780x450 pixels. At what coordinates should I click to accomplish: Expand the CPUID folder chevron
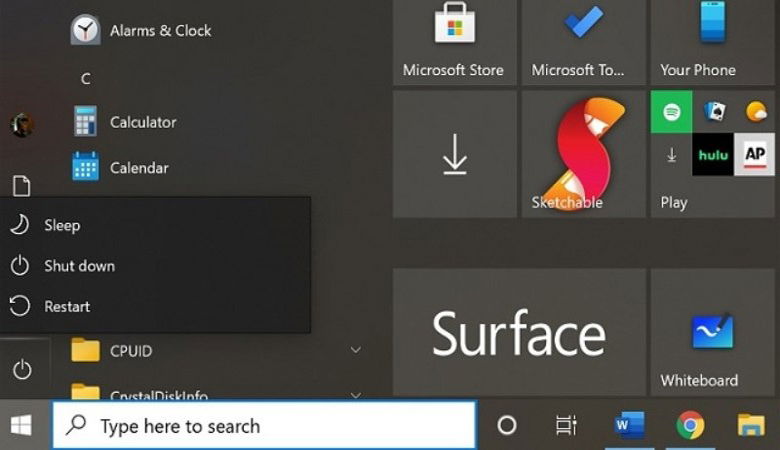pos(355,350)
